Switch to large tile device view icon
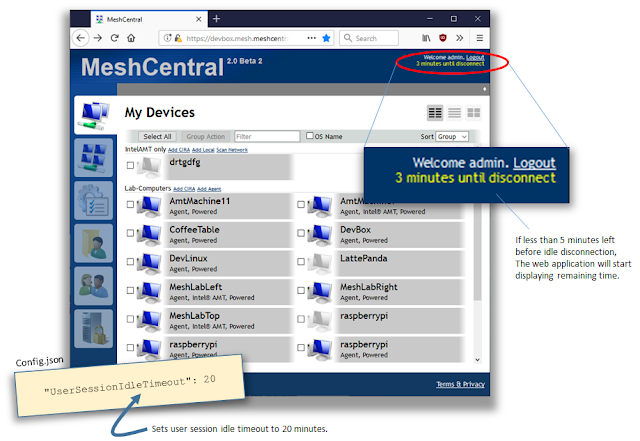Image resolution: width=640 pixels, height=441 pixels. (x=473, y=113)
